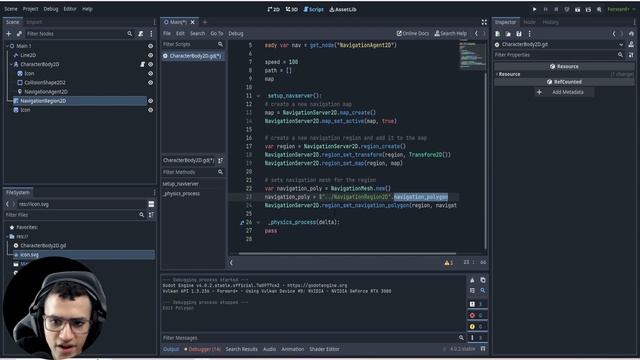This screenshot has width=640, height=360.
Task: Toggle method list sort button
Action: [x=221, y=160]
